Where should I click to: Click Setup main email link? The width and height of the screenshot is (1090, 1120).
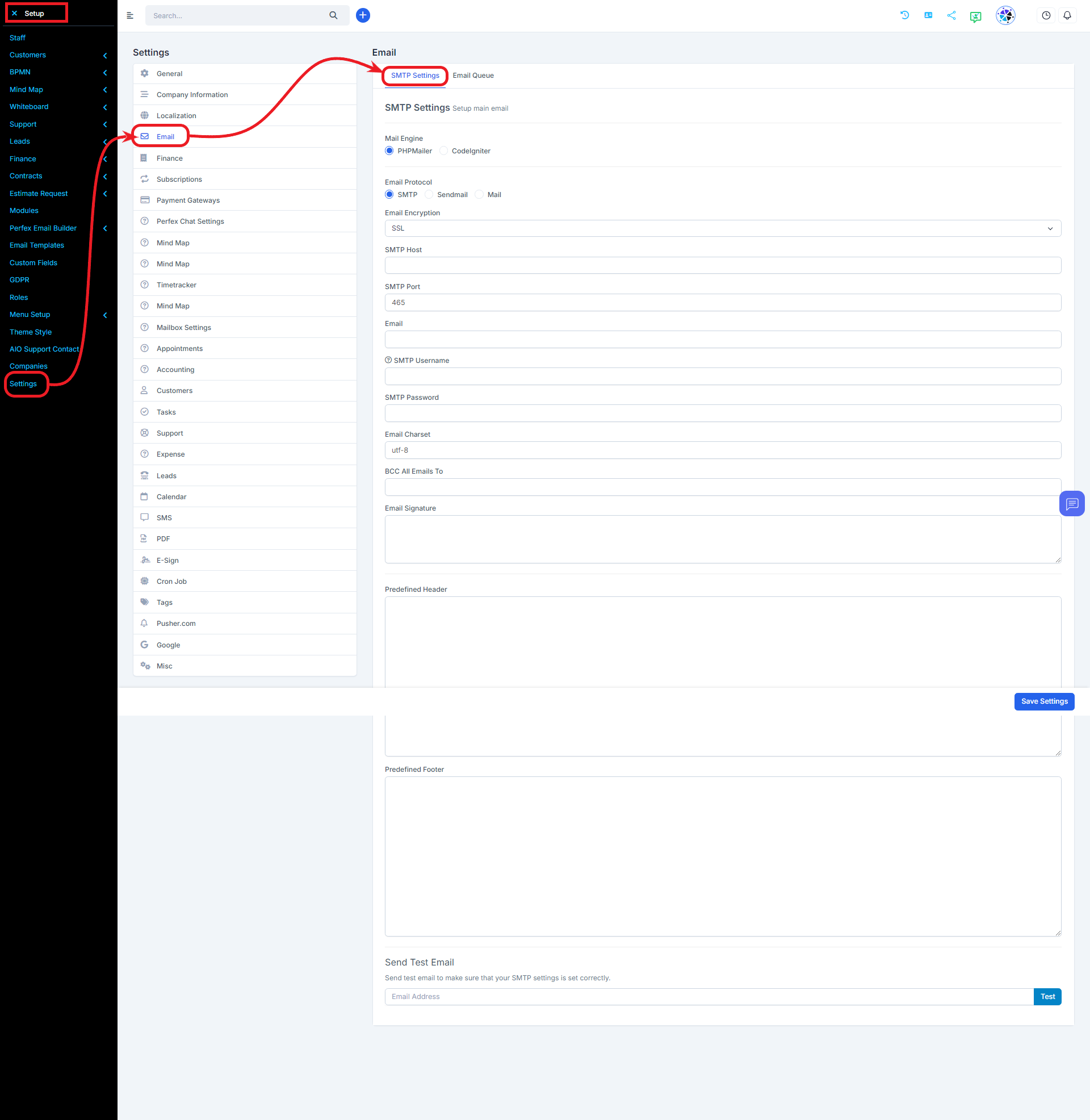(480, 108)
